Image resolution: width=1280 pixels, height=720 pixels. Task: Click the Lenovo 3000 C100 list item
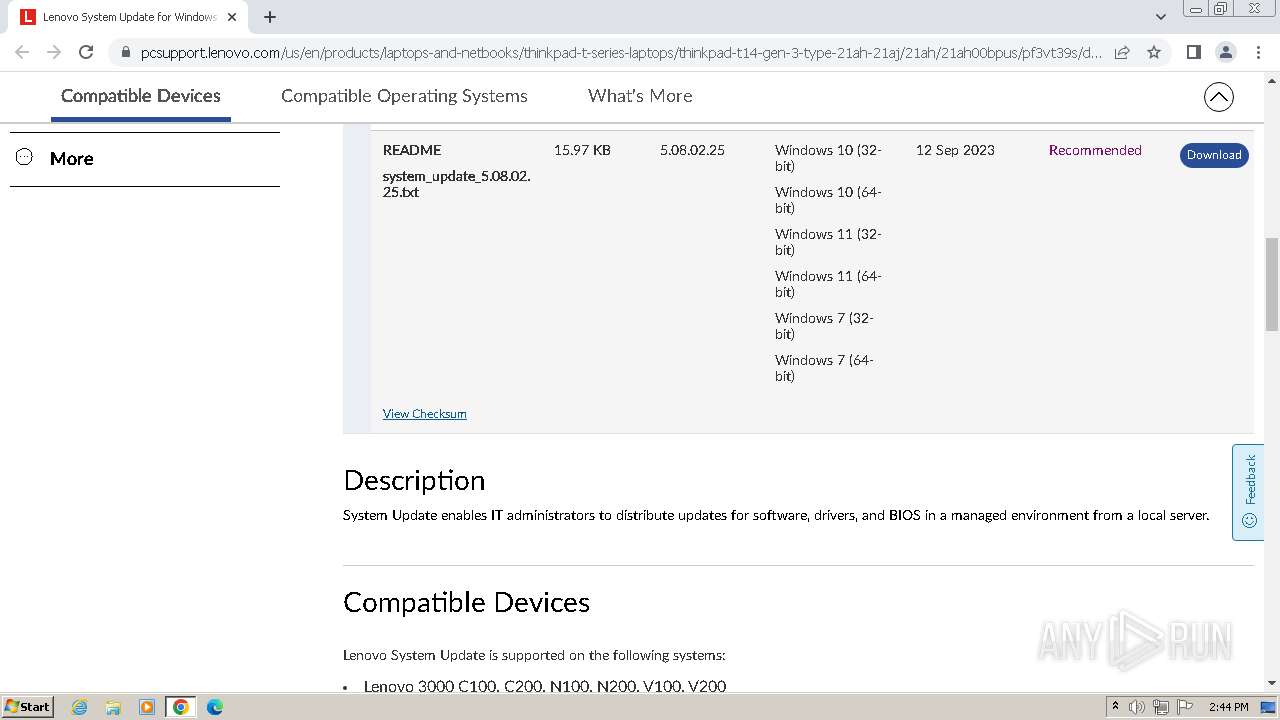pos(545,686)
